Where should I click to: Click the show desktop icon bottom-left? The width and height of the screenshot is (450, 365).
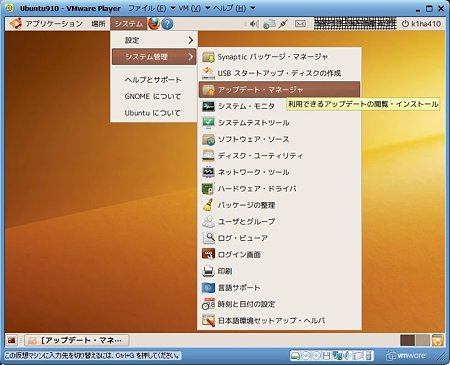click(x=11, y=340)
